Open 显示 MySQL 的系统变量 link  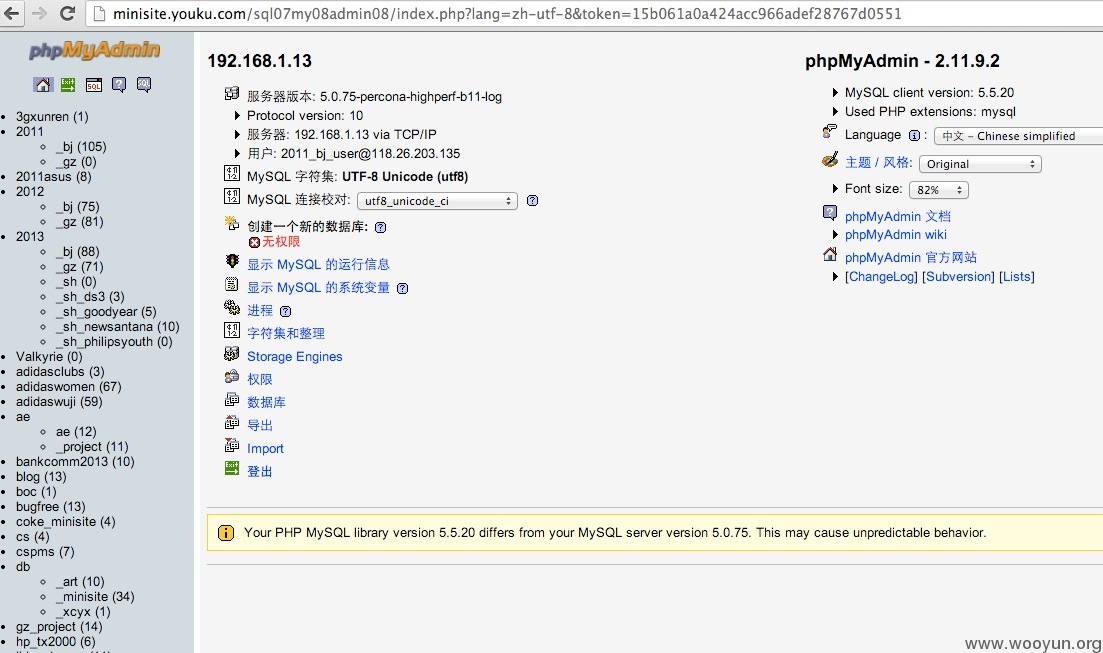point(318,288)
